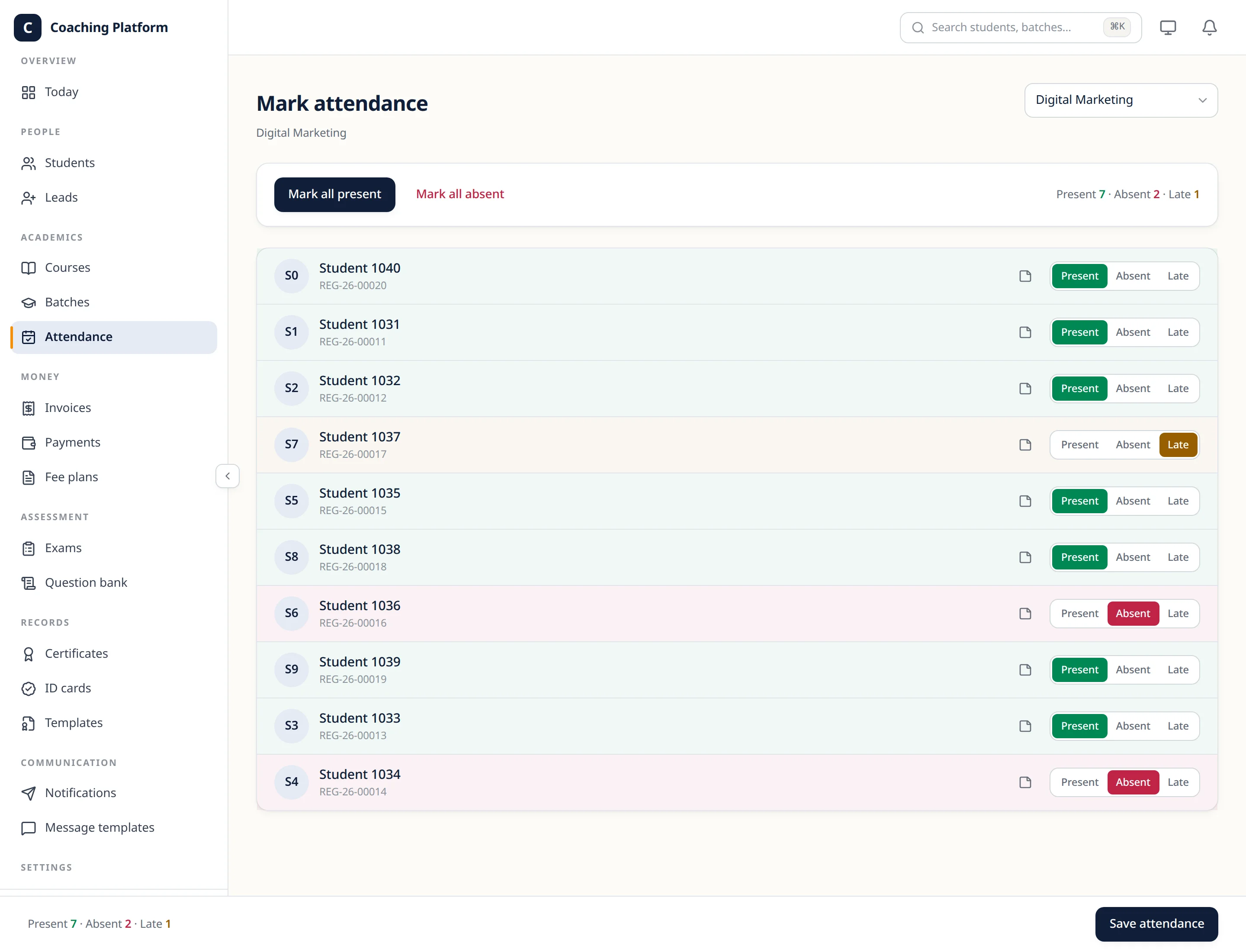
Task: Click the notification bell icon
Action: [x=1209, y=27]
